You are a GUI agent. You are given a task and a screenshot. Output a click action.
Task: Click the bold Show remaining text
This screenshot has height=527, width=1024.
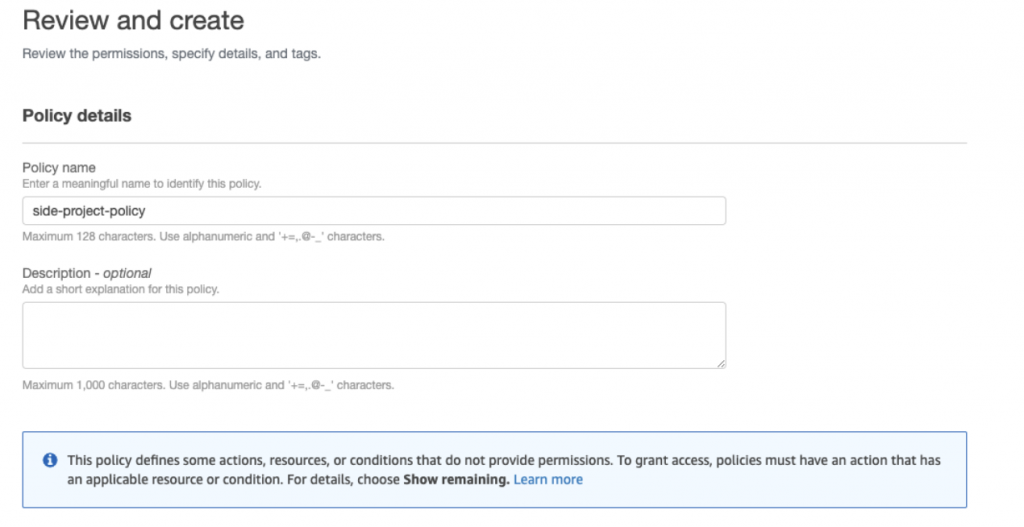tap(456, 480)
